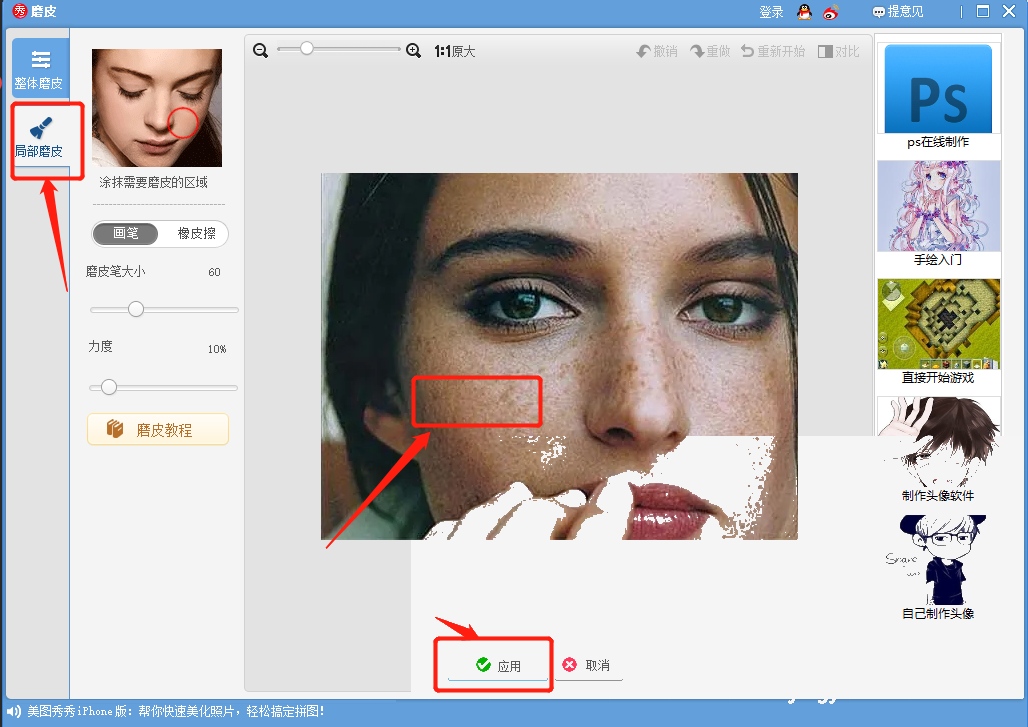Screen dimensions: 1028x727
Task: Click the speaker icon in status bar
Action: [x=13, y=712]
